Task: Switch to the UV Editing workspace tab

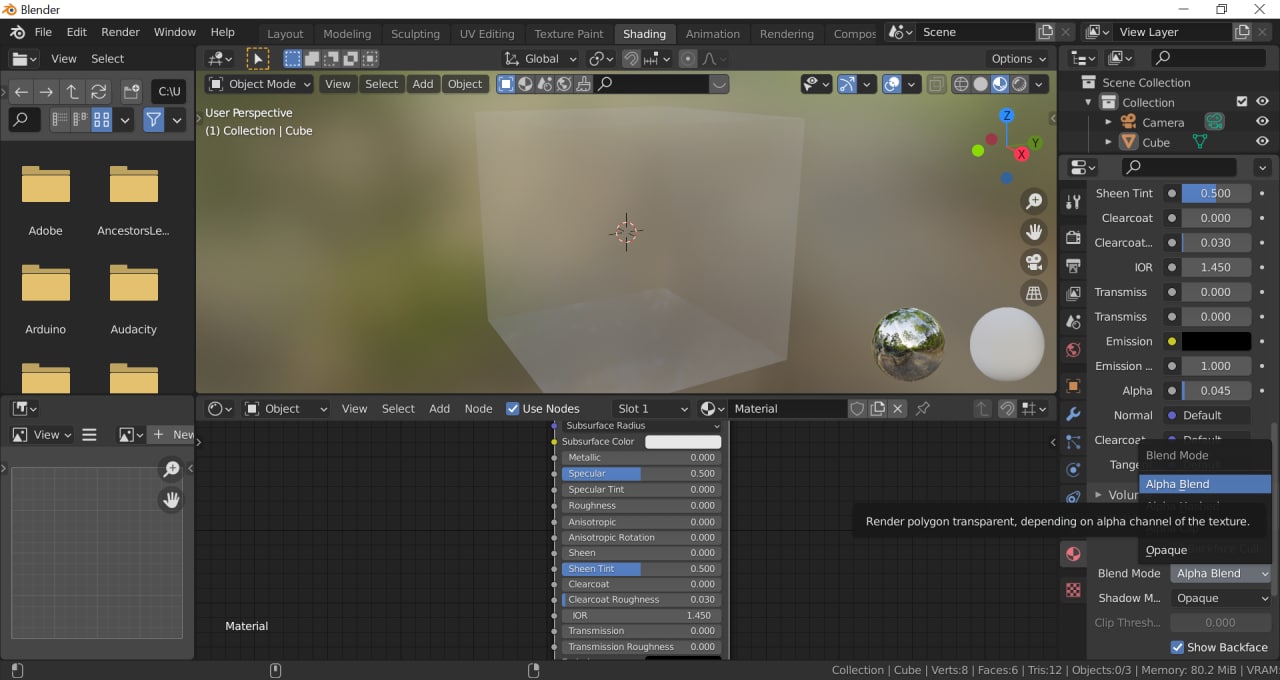Action: tap(487, 34)
